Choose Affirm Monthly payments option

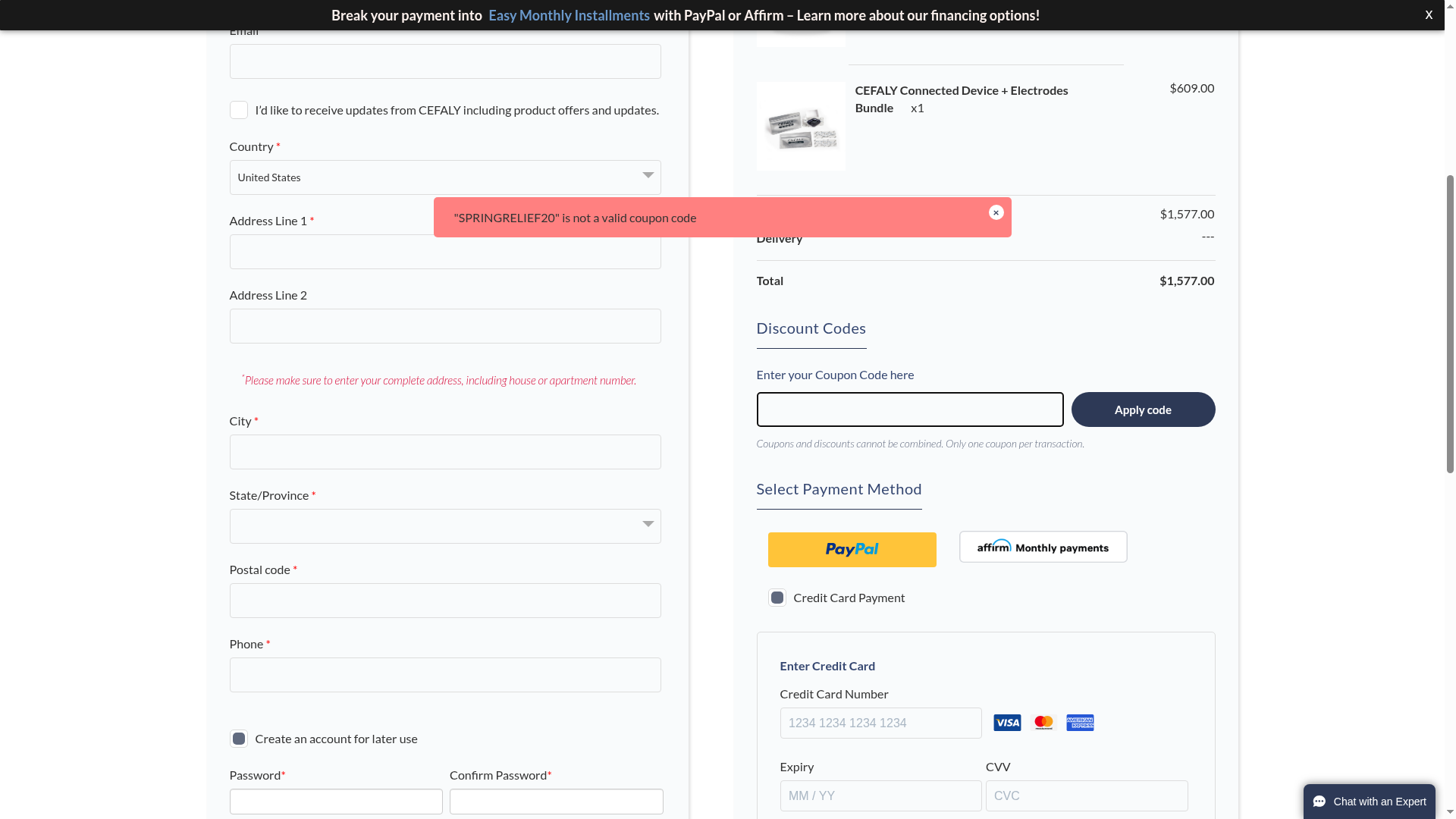click(1043, 547)
